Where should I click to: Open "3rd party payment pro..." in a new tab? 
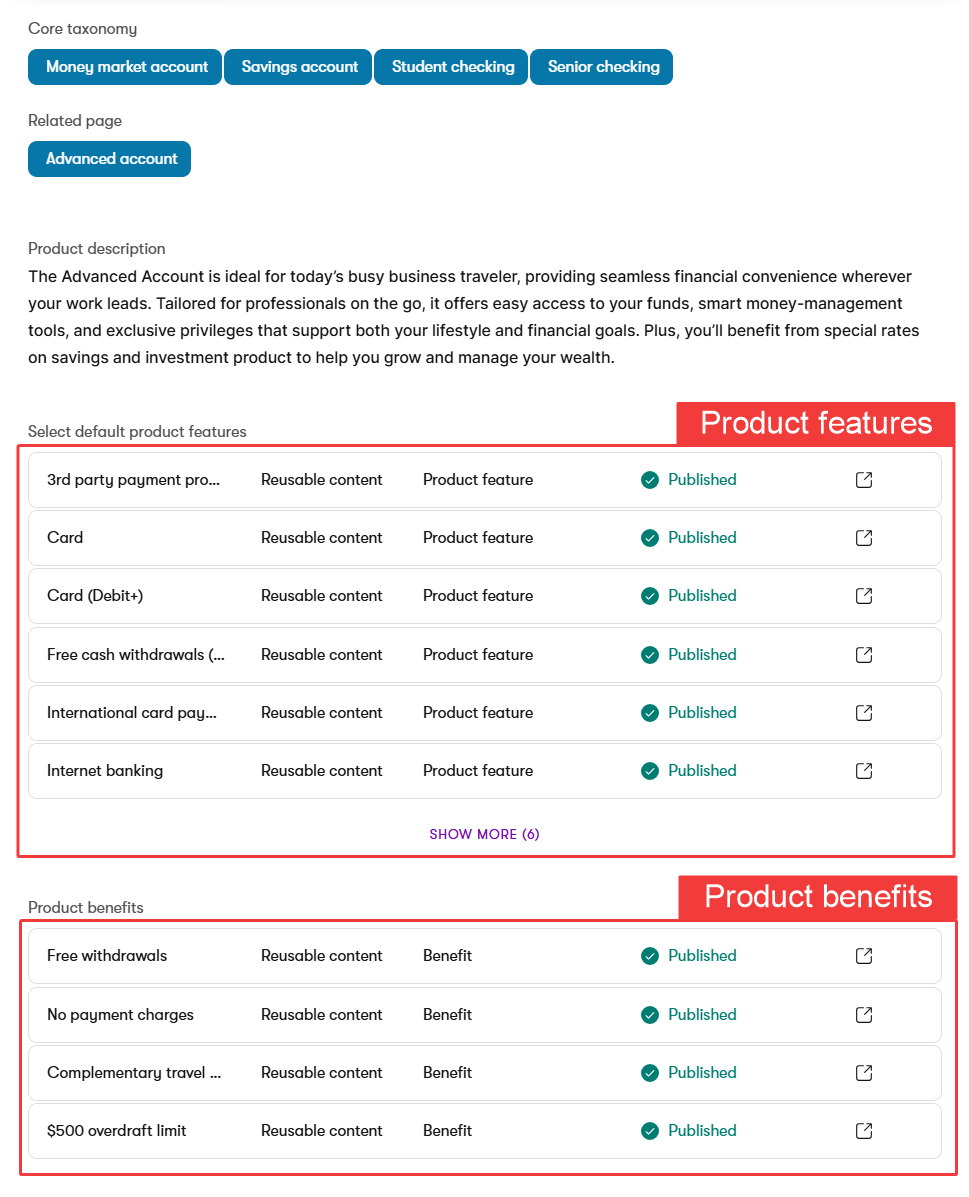[x=862, y=479]
